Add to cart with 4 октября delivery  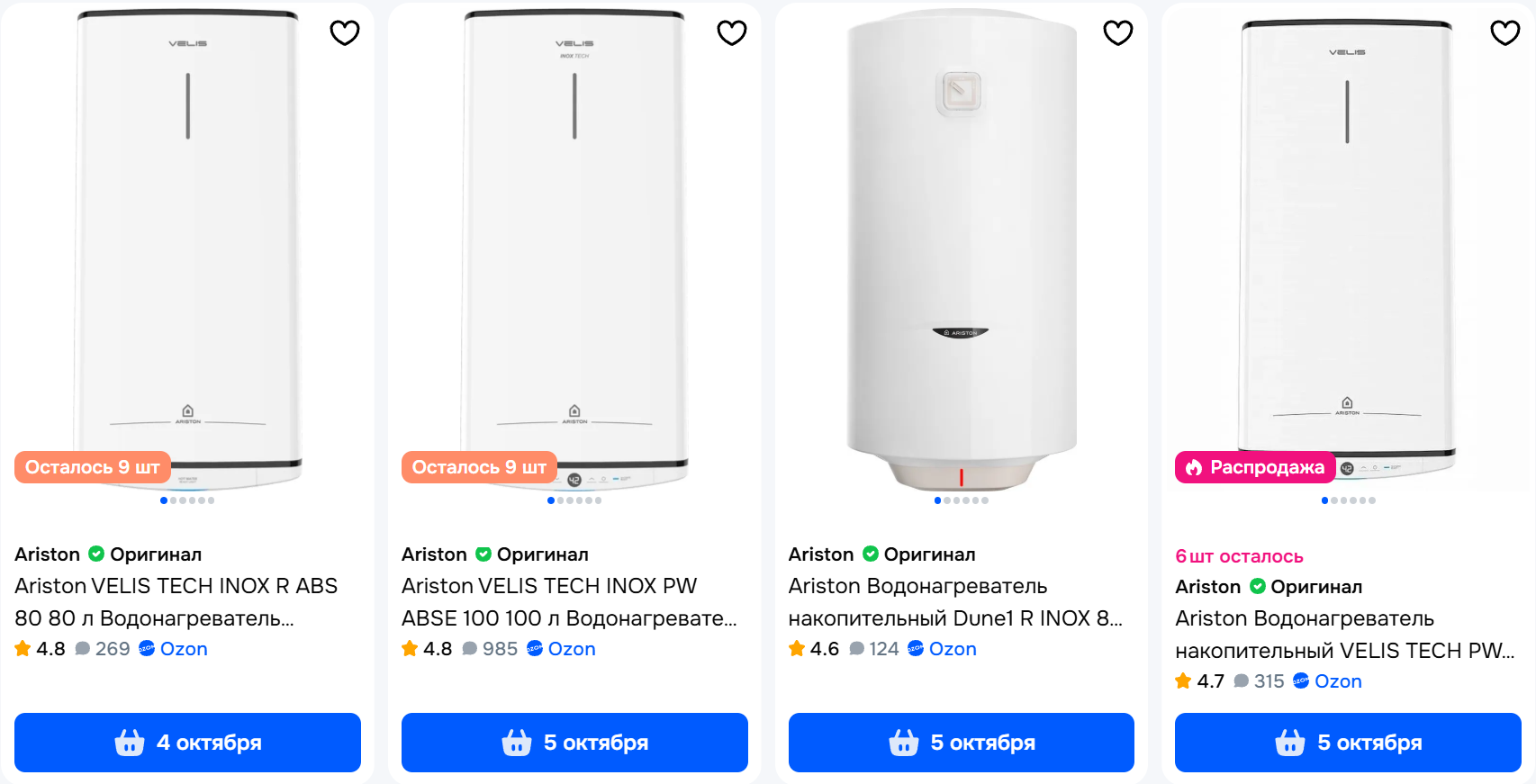tap(187, 743)
